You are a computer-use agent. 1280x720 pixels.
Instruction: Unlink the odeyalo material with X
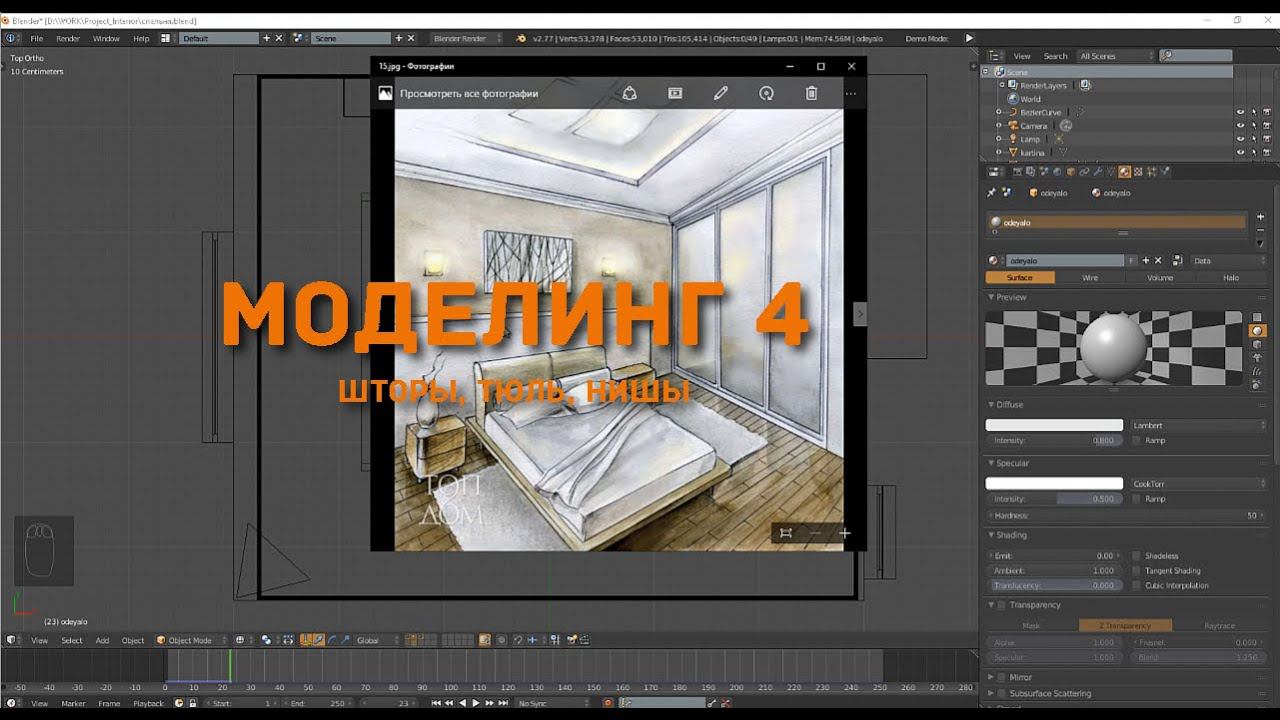[1159, 261]
